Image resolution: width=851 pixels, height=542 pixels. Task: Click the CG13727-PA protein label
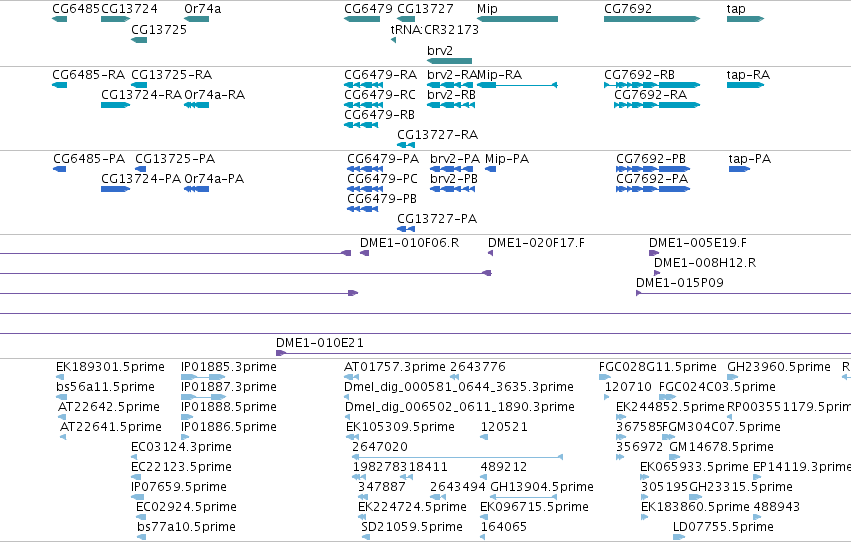[x=437, y=219]
